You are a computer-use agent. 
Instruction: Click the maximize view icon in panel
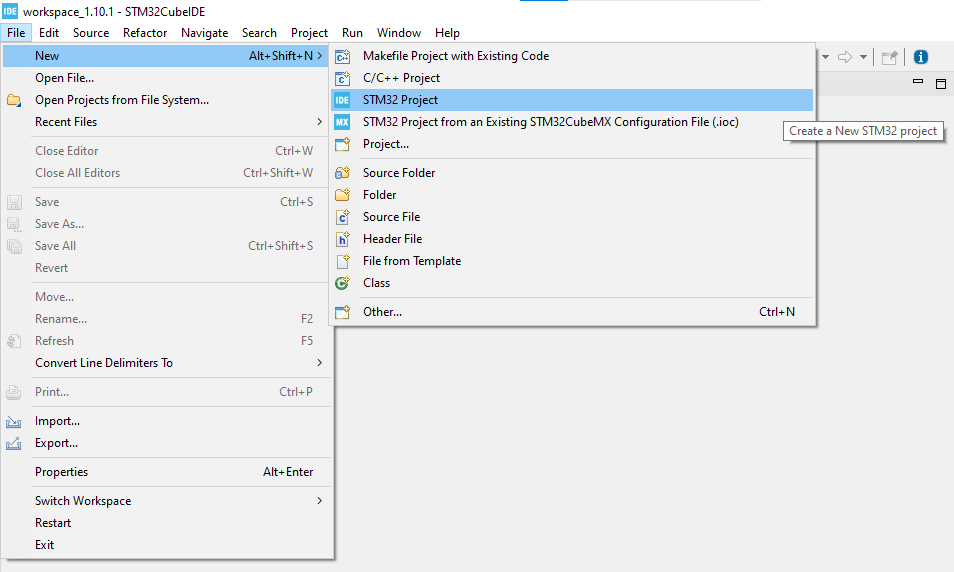click(941, 83)
